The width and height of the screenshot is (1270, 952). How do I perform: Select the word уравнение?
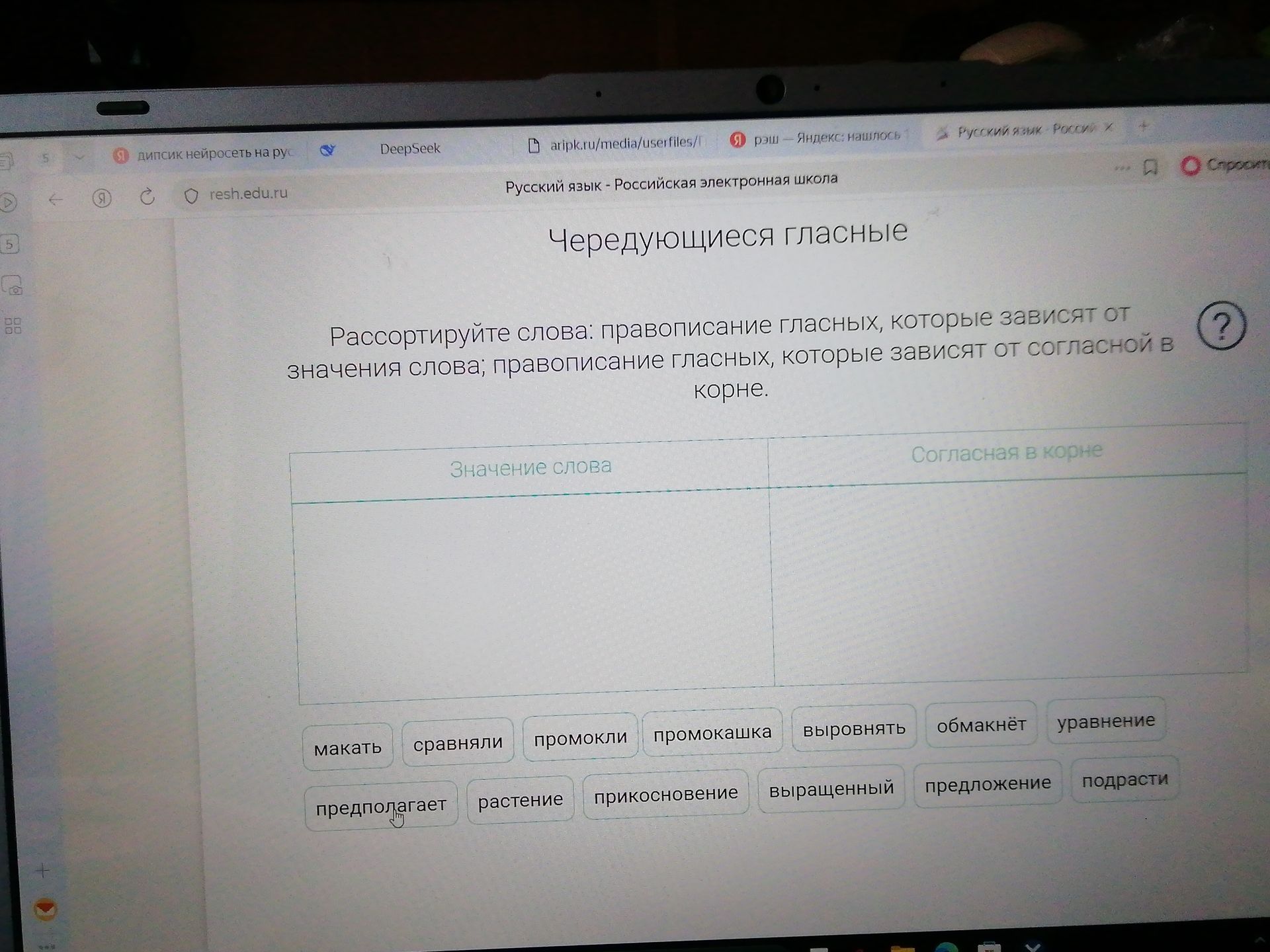coord(1105,721)
